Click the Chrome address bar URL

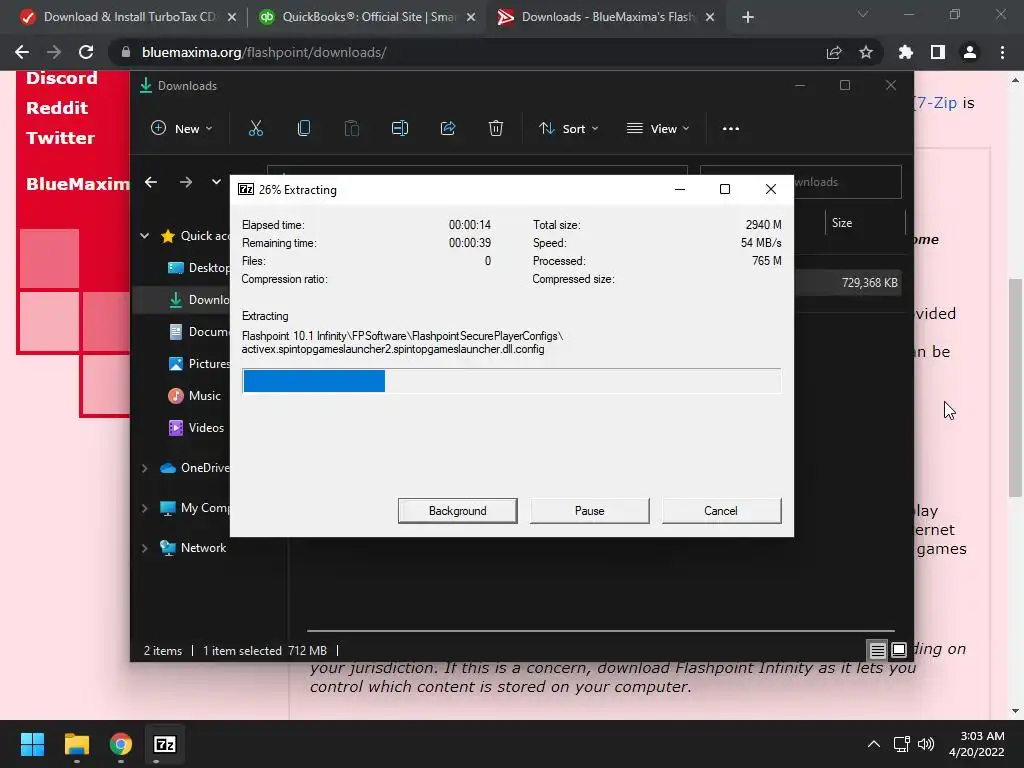pyautogui.click(x=264, y=52)
